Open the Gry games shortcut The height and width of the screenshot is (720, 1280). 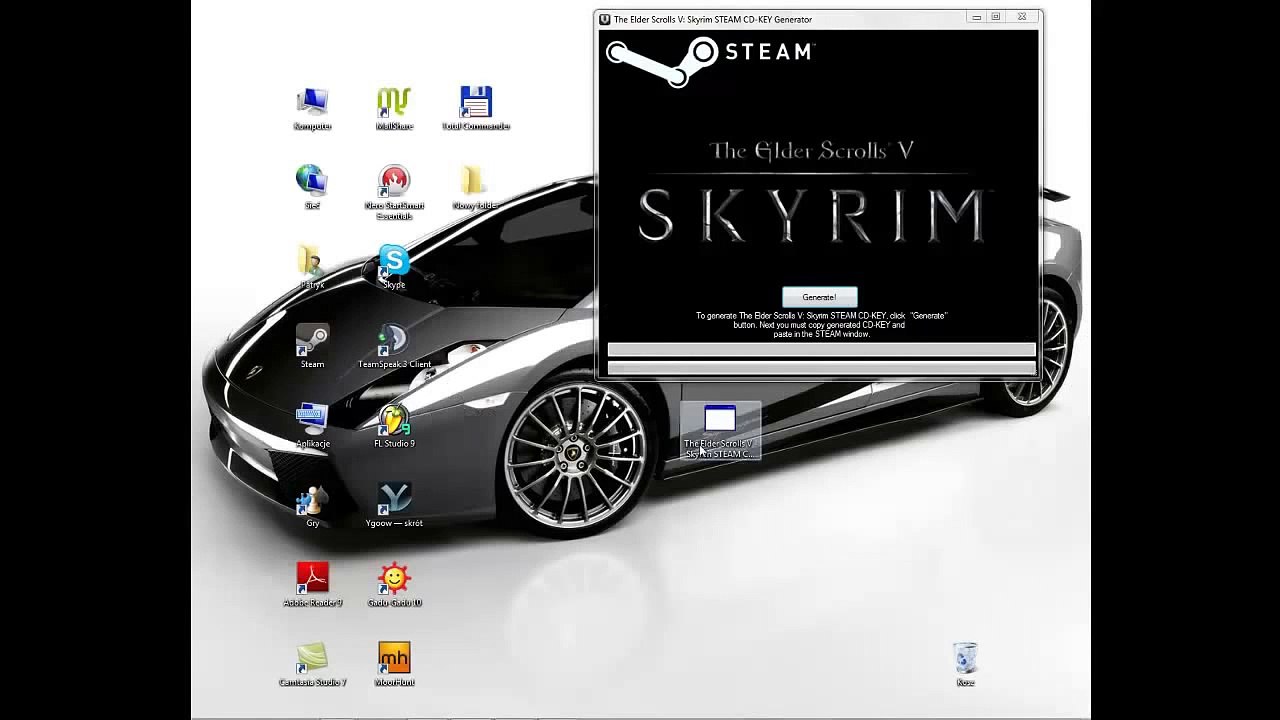312,506
